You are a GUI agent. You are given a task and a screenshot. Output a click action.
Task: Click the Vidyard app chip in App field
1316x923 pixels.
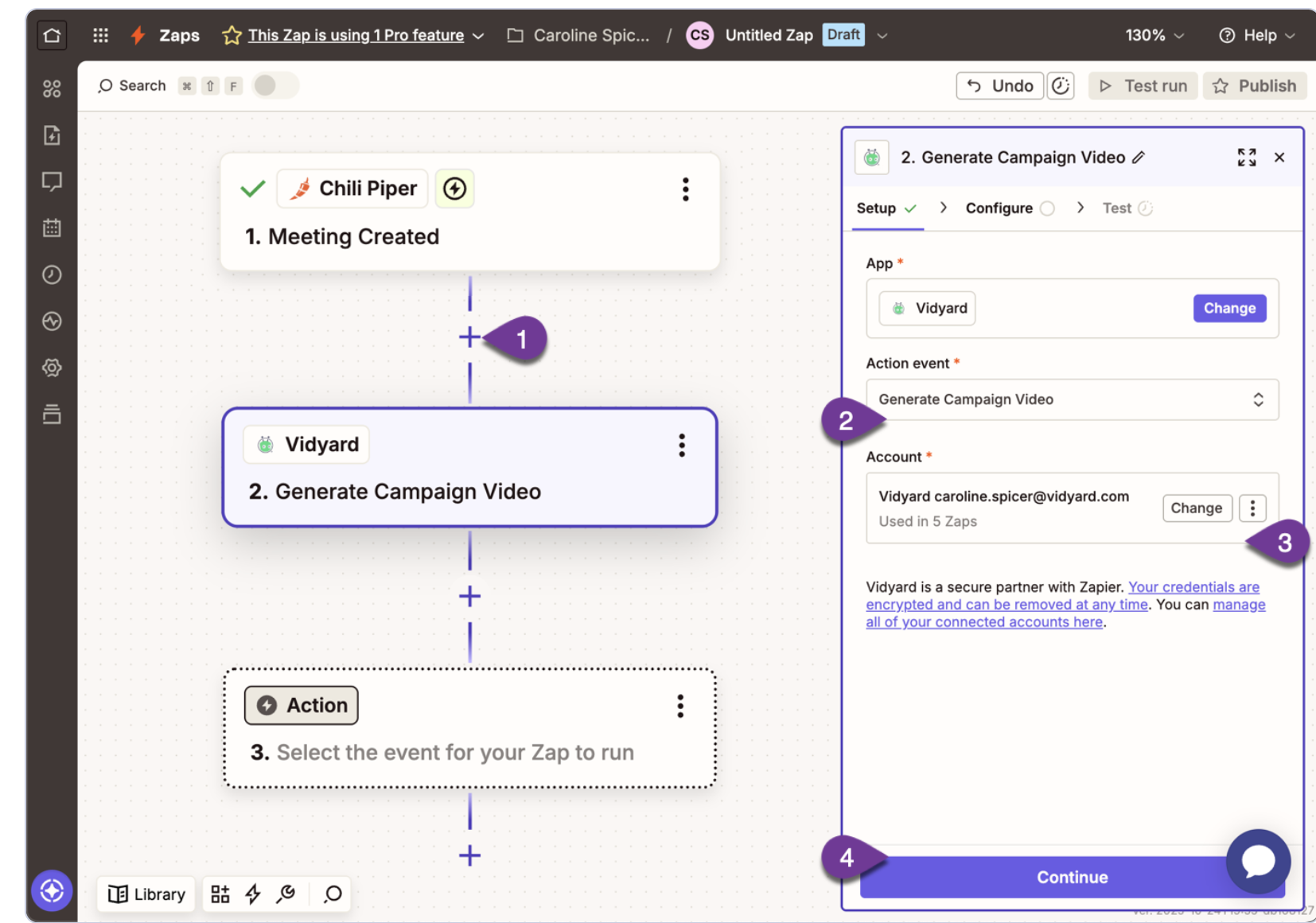tap(927, 309)
